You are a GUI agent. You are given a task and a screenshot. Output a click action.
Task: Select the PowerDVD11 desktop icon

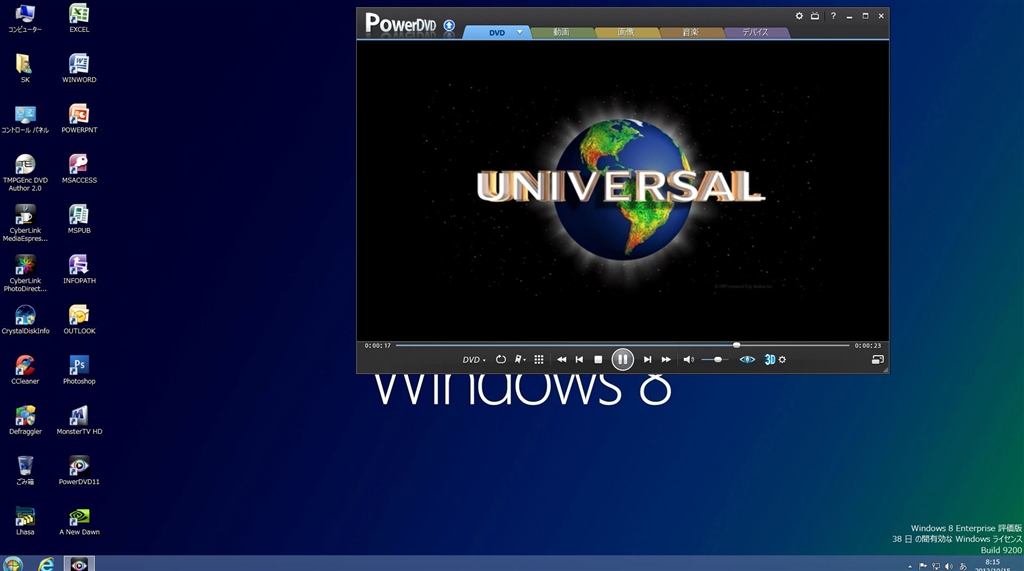pos(79,471)
